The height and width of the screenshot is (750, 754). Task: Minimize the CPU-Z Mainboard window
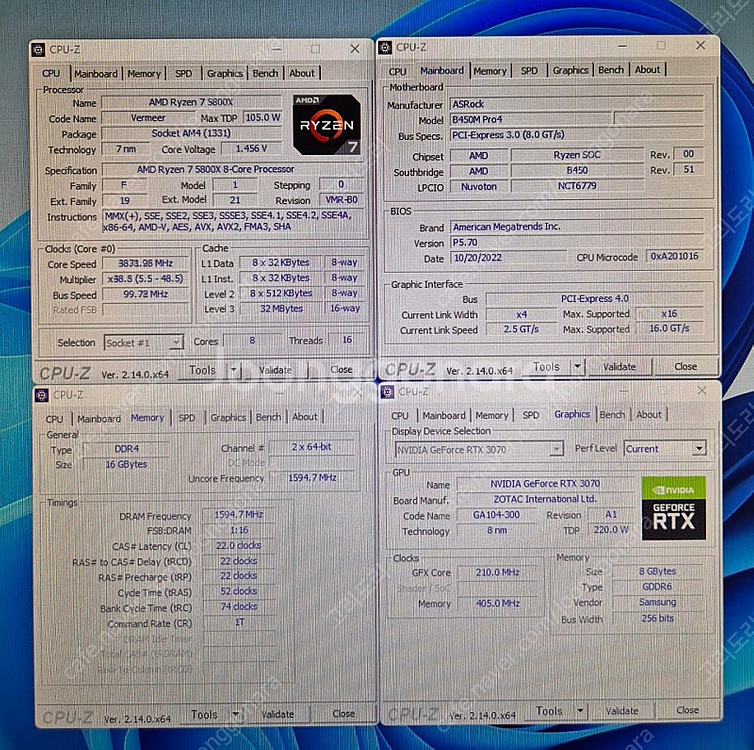coord(623,46)
